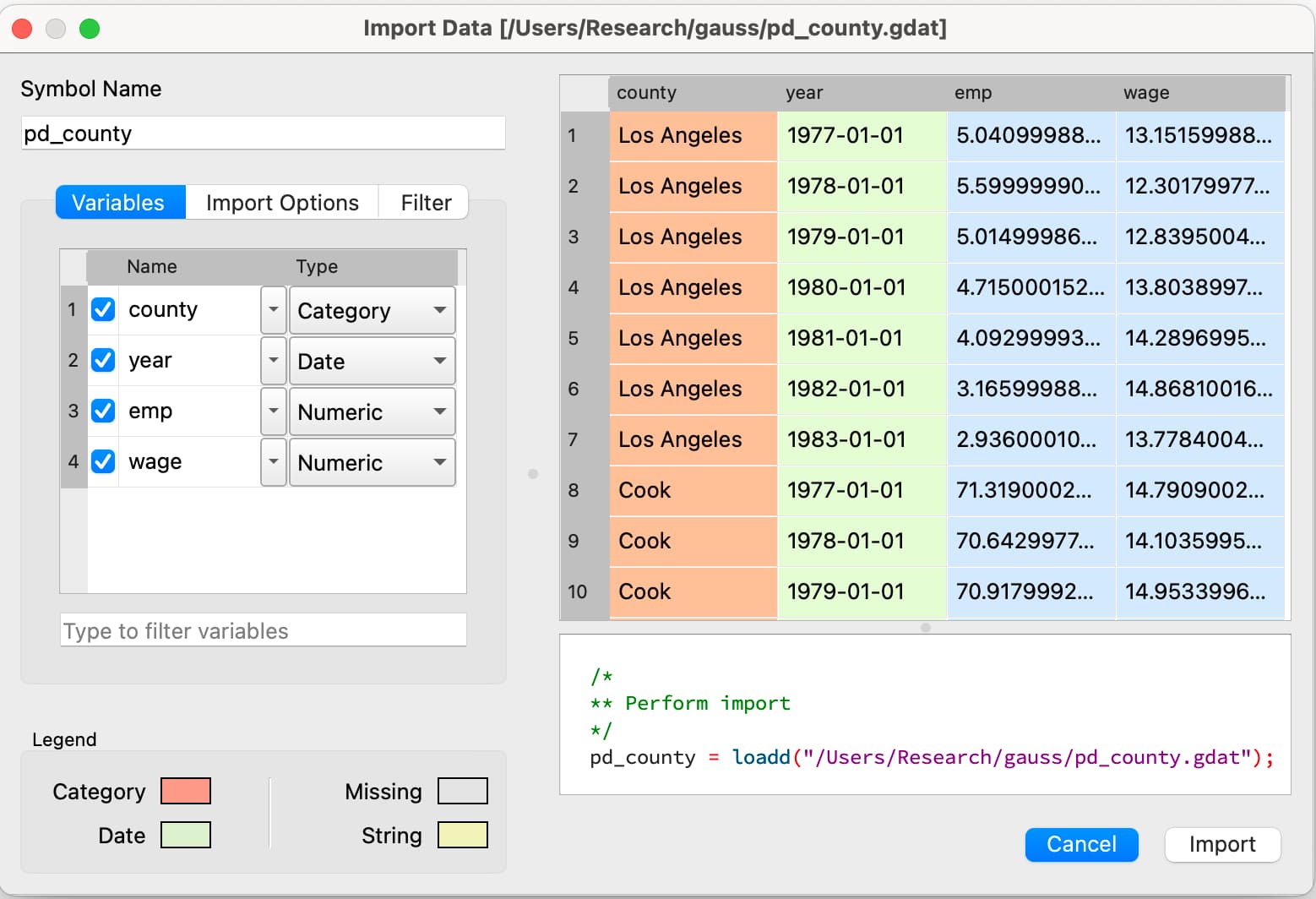Click the Import button
This screenshot has width=1316, height=899.
[x=1222, y=844]
